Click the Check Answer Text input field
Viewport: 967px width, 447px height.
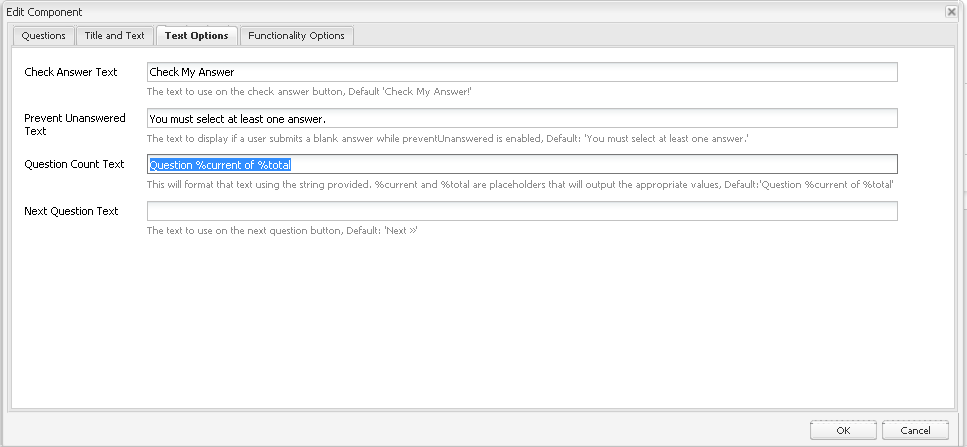point(521,72)
